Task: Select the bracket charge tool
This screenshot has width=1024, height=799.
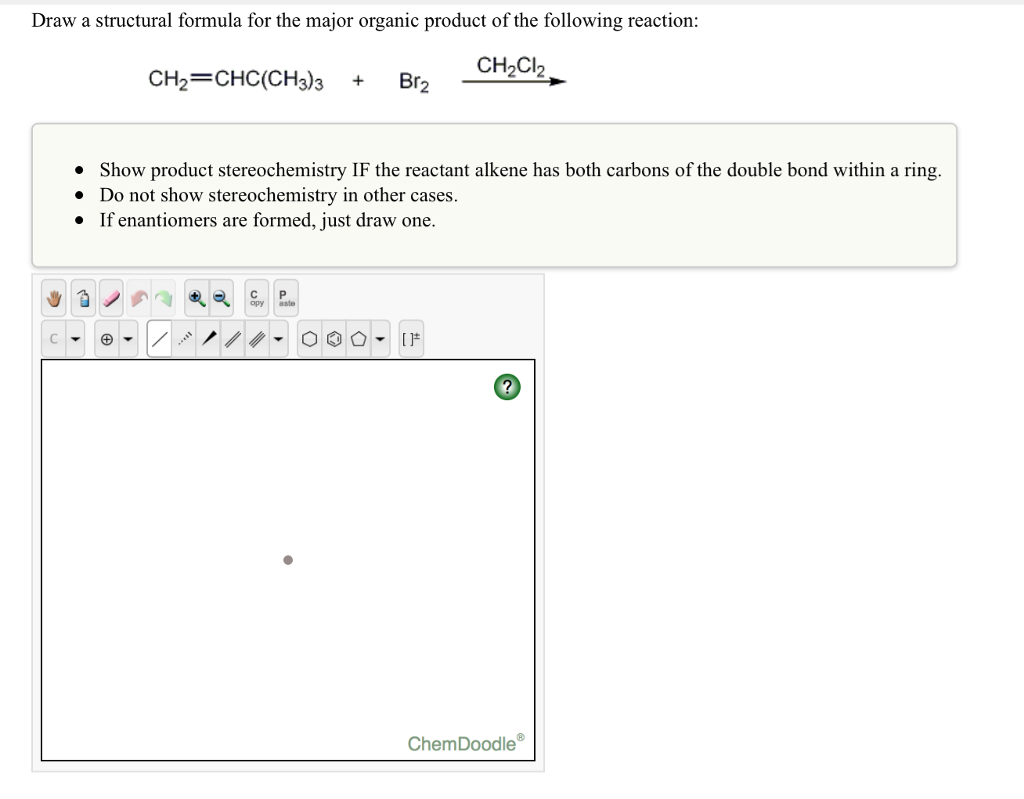Action: point(411,338)
